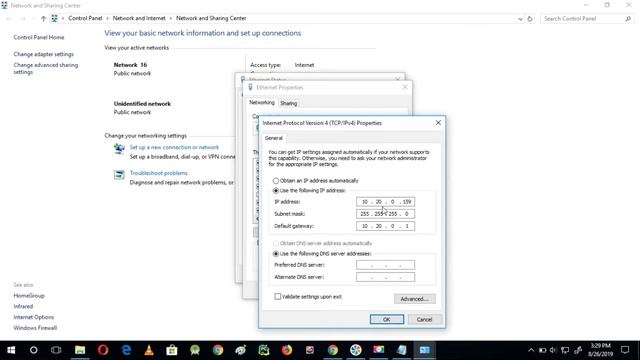The image size is (640, 360).
Task: Select General tab in IPv4 Properties
Action: [x=273, y=138]
